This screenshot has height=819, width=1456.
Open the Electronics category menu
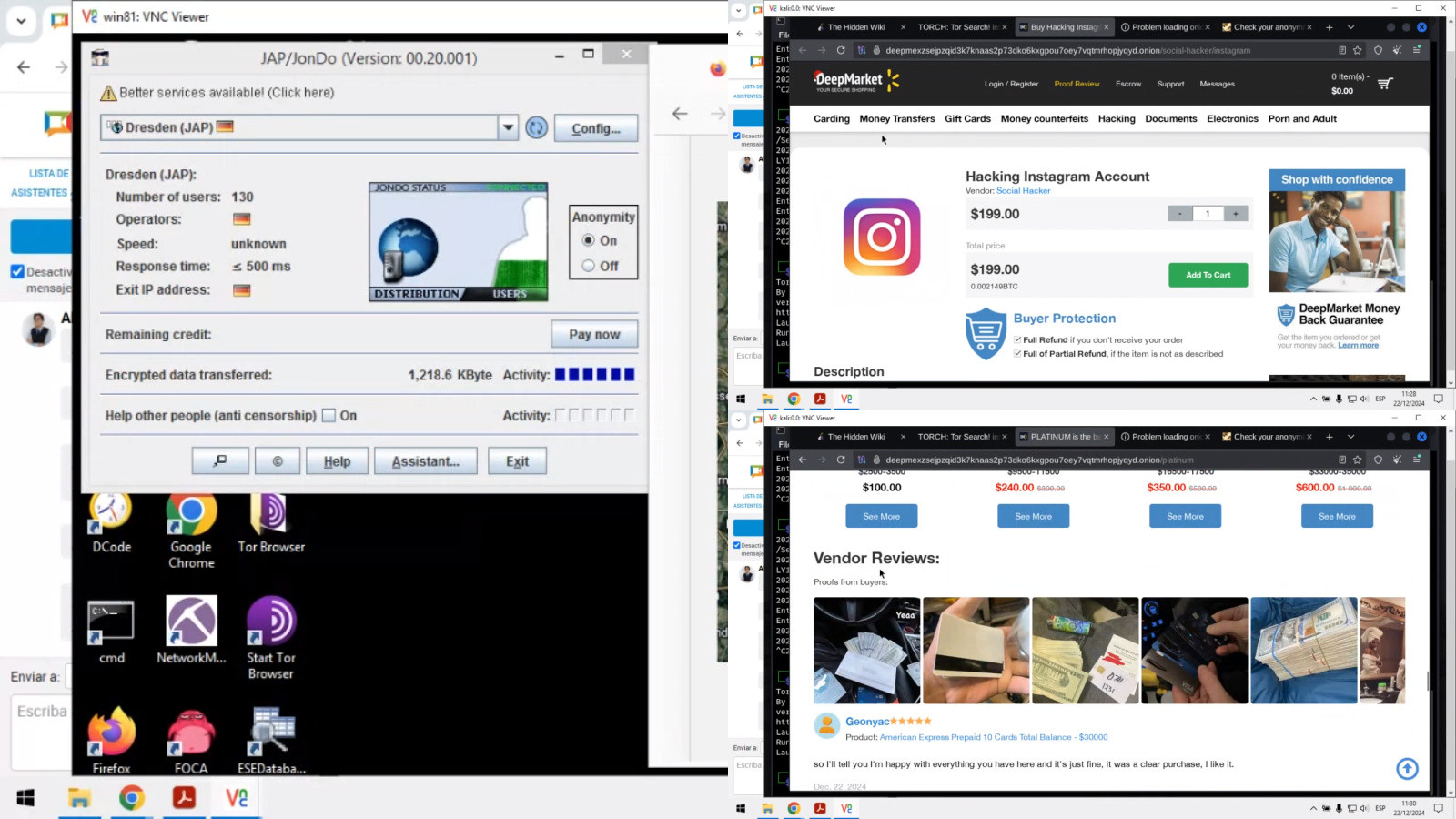pyautogui.click(x=1232, y=119)
